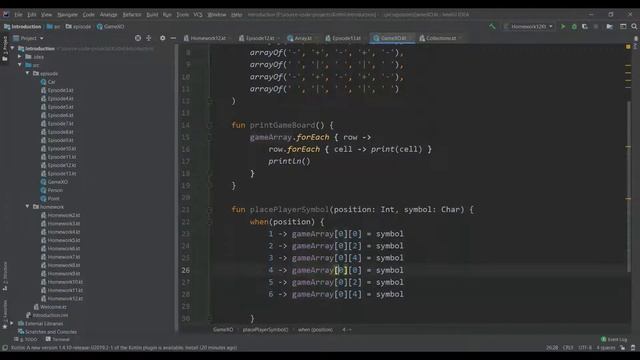Collapse the src folder
The image size is (640, 360).
click(20, 65)
